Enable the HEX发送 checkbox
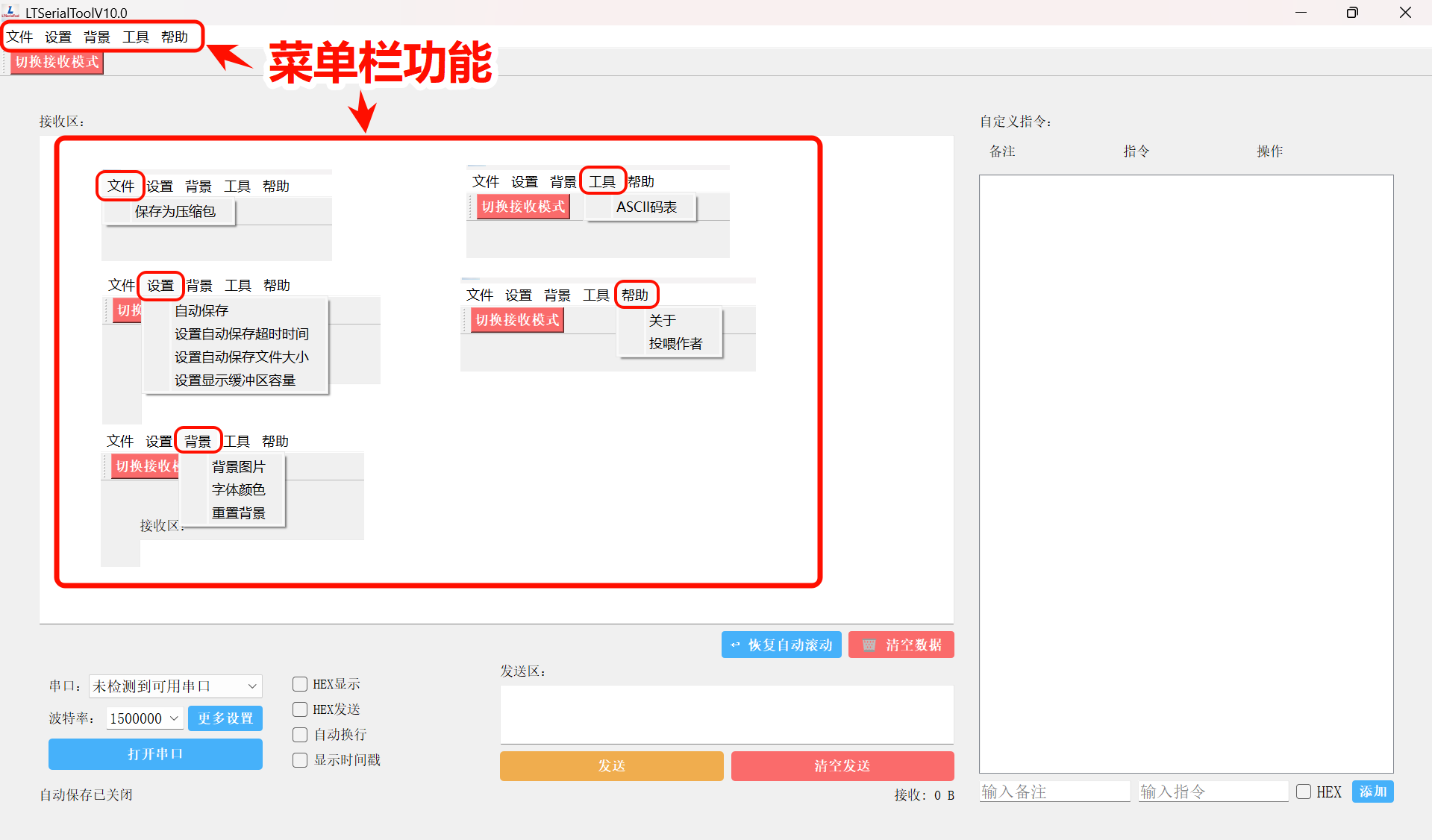The height and width of the screenshot is (840, 1432). [x=300, y=709]
